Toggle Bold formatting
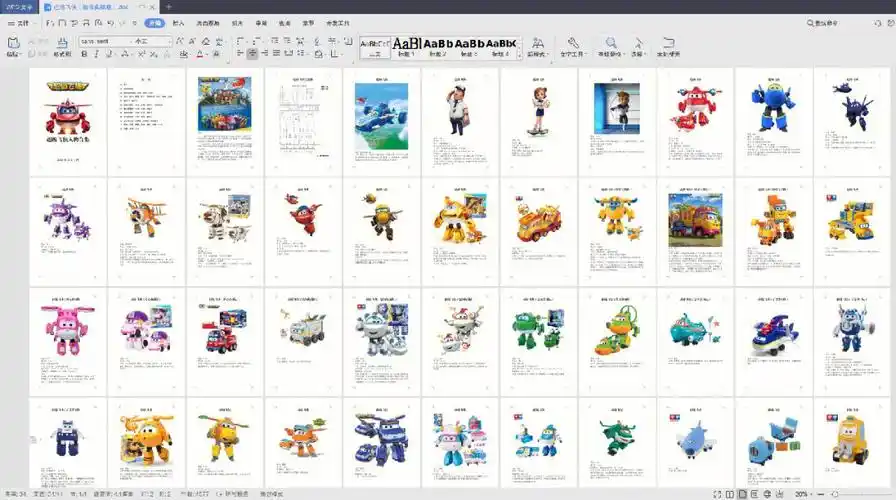The width and height of the screenshot is (896, 500). [x=83, y=54]
